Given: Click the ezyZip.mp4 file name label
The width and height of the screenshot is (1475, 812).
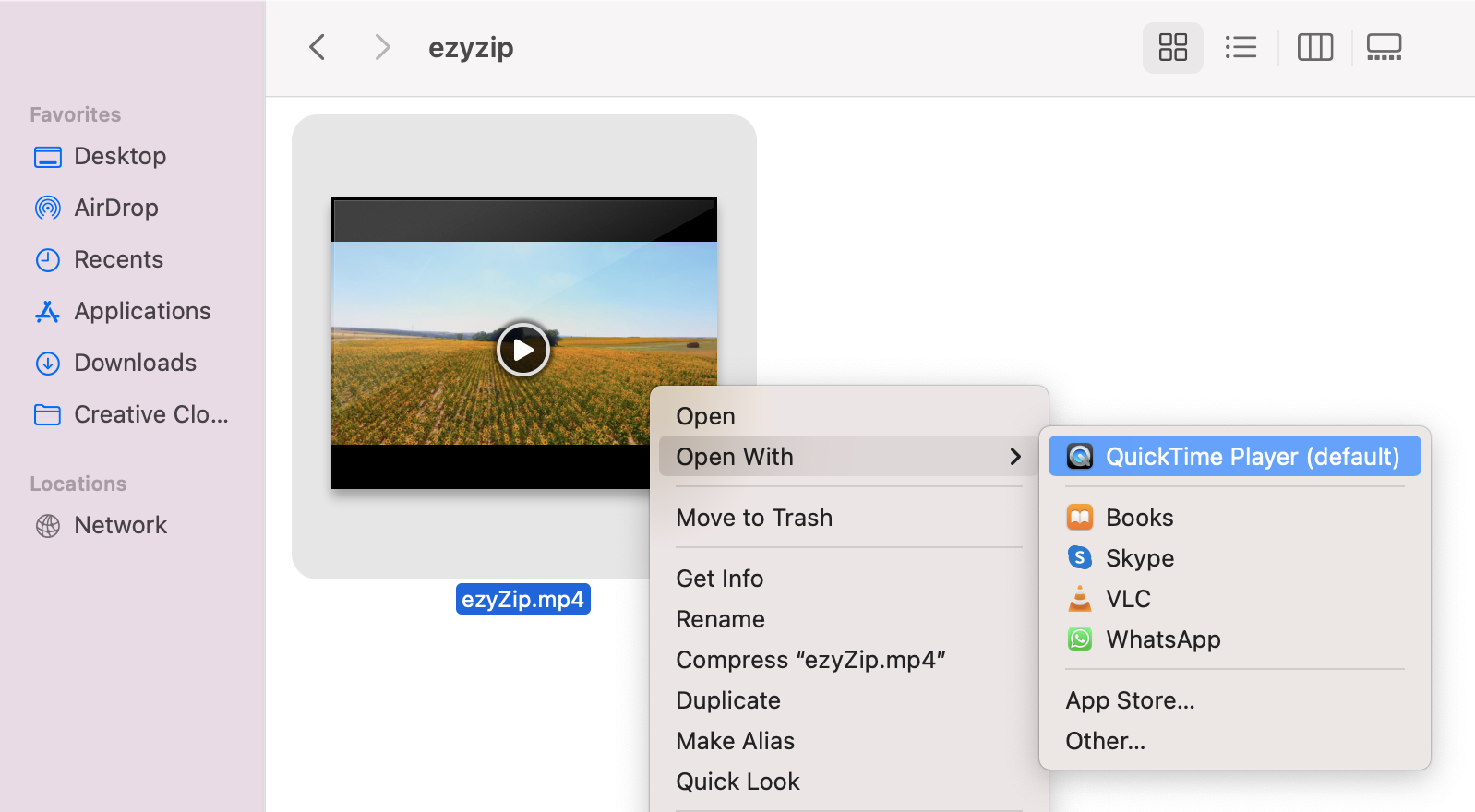Looking at the screenshot, I should point(522,600).
